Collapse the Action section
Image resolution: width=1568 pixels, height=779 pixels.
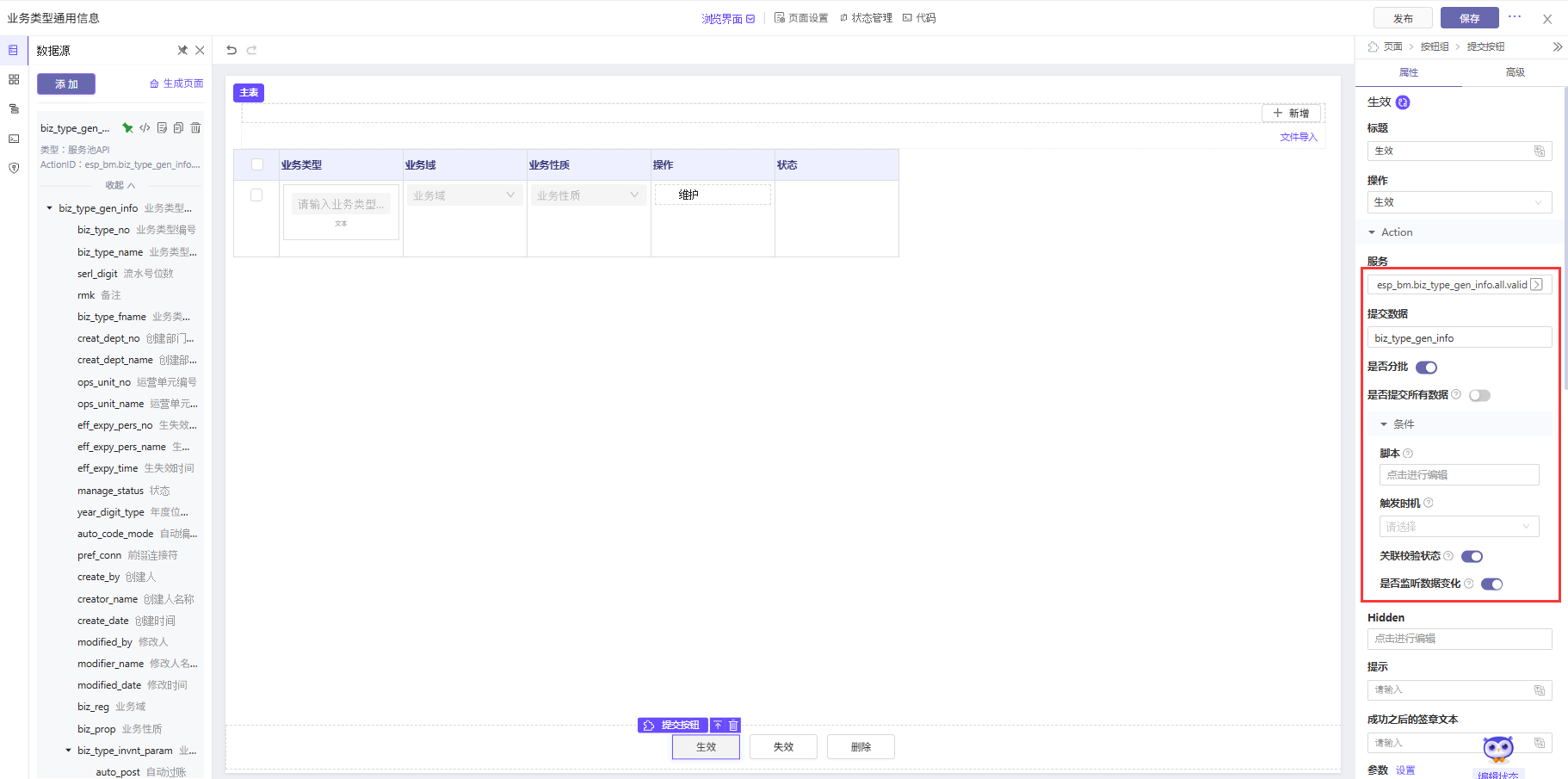(1372, 232)
